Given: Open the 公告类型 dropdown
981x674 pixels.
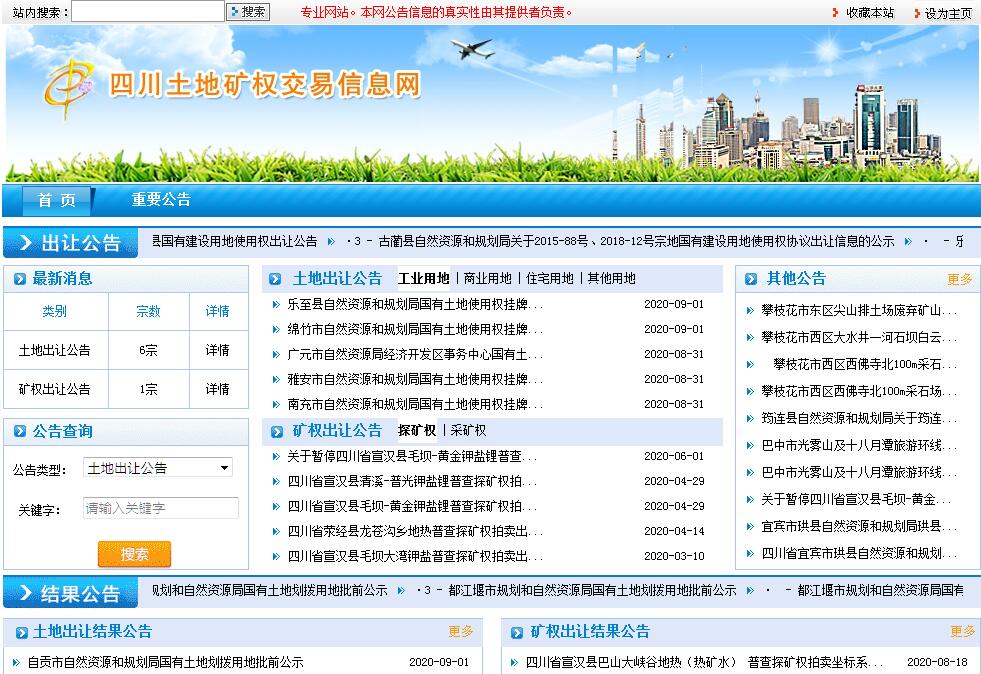Looking at the screenshot, I should [158, 468].
